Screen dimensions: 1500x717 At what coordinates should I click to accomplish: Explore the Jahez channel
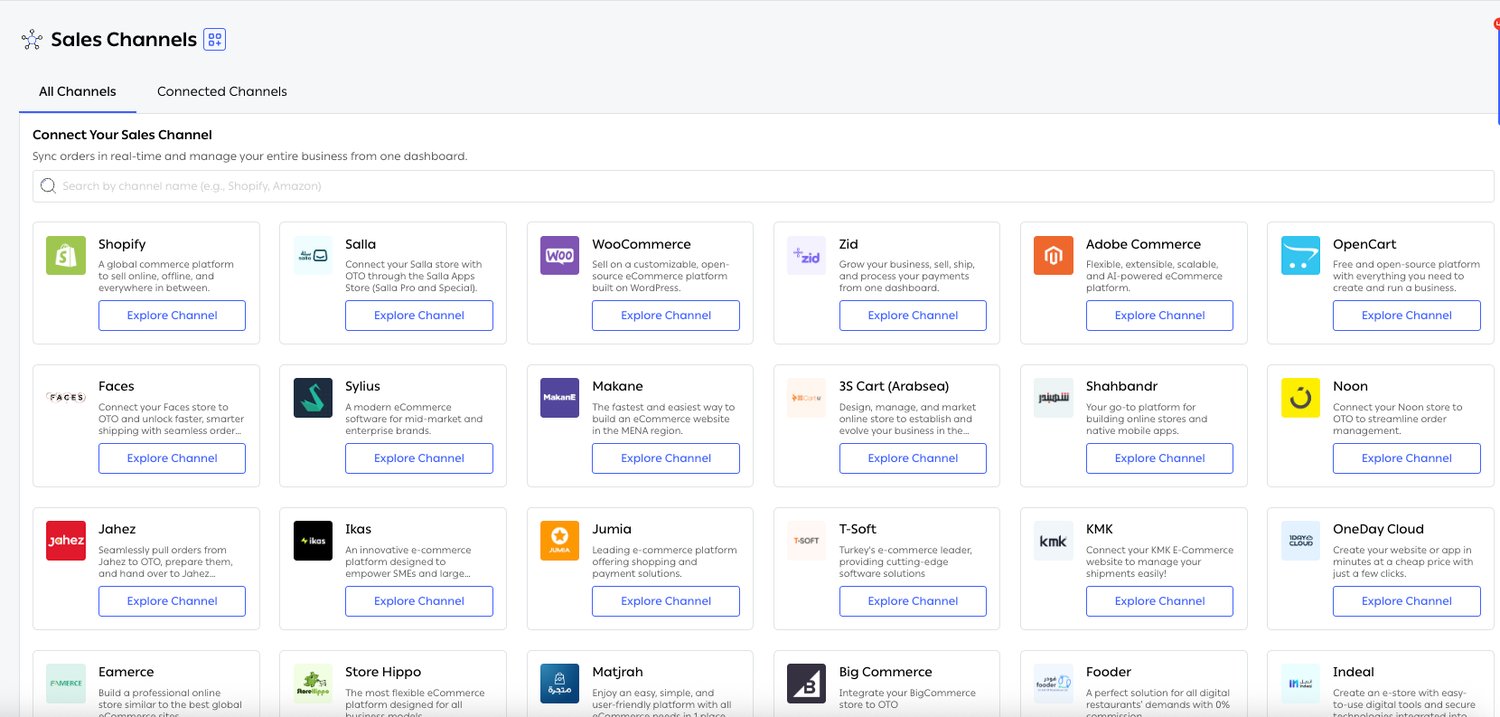[x=172, y=601]
